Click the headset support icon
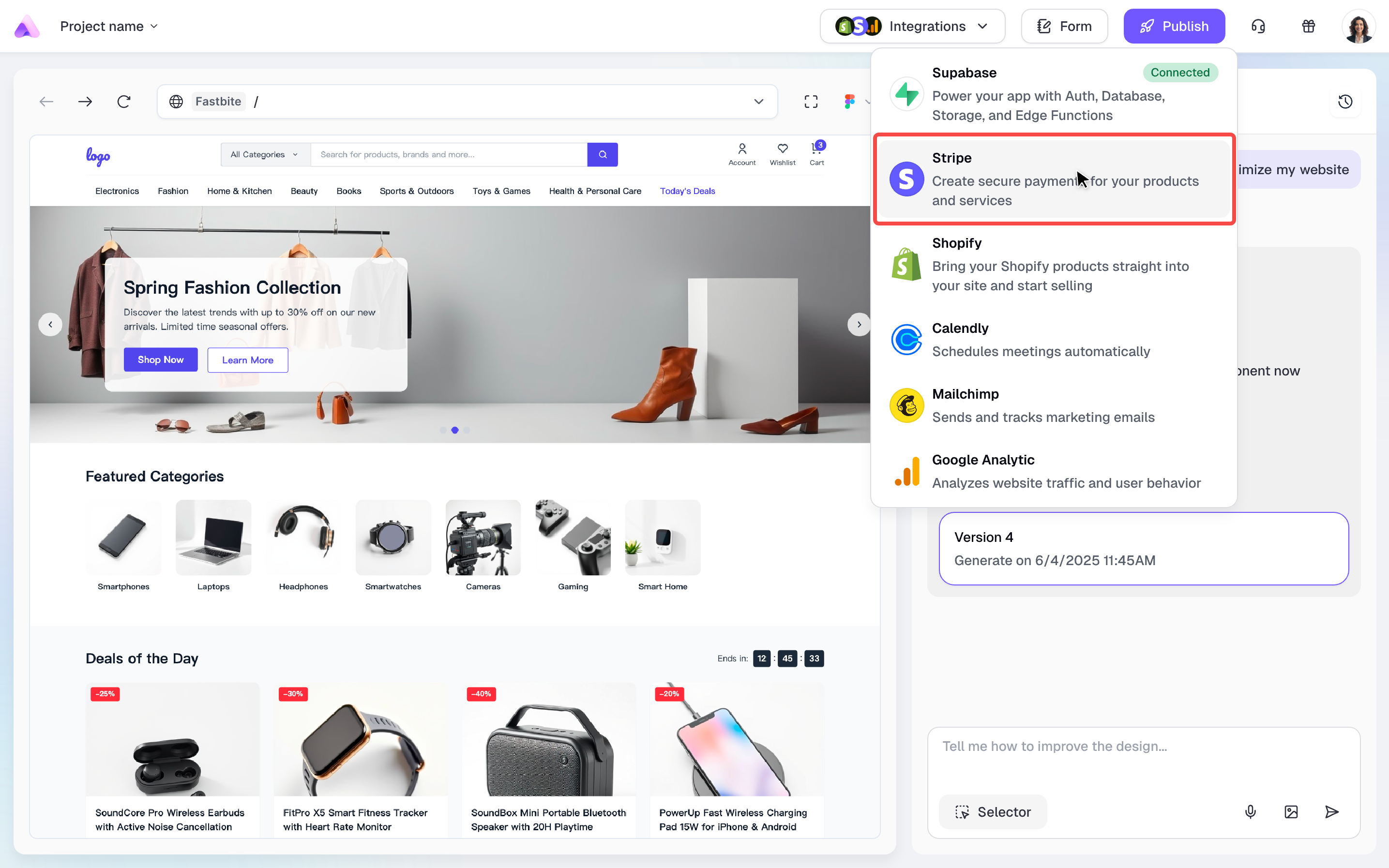This screenshot has width=1389, height=868. [1258, 27]
